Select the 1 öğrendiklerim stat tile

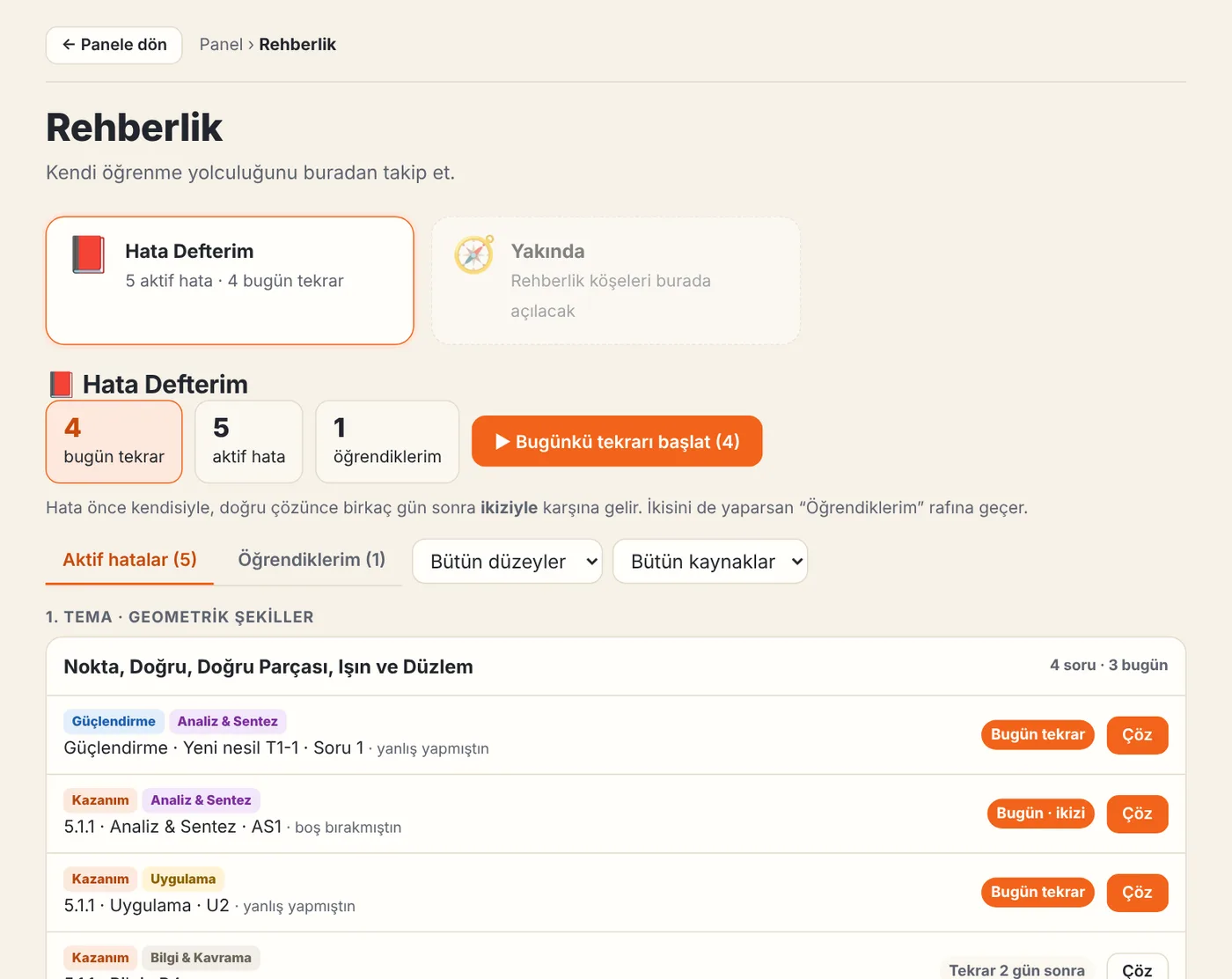click(x=387, y=442)
